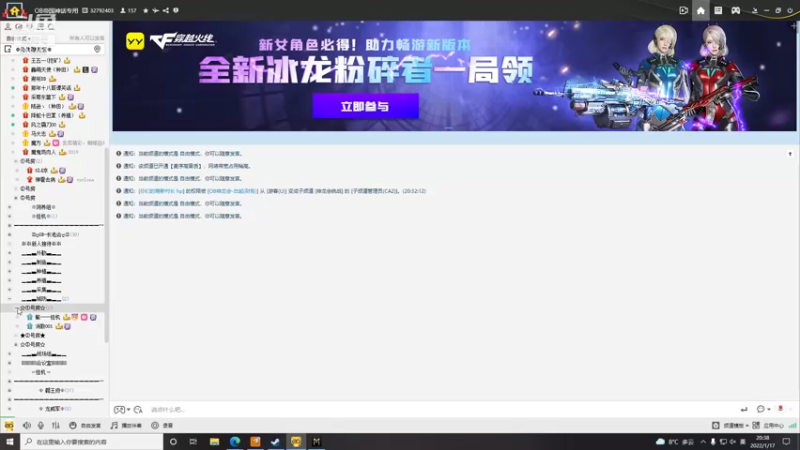
Task: Expand the 新人接待 channel
Action: (9, 244)
